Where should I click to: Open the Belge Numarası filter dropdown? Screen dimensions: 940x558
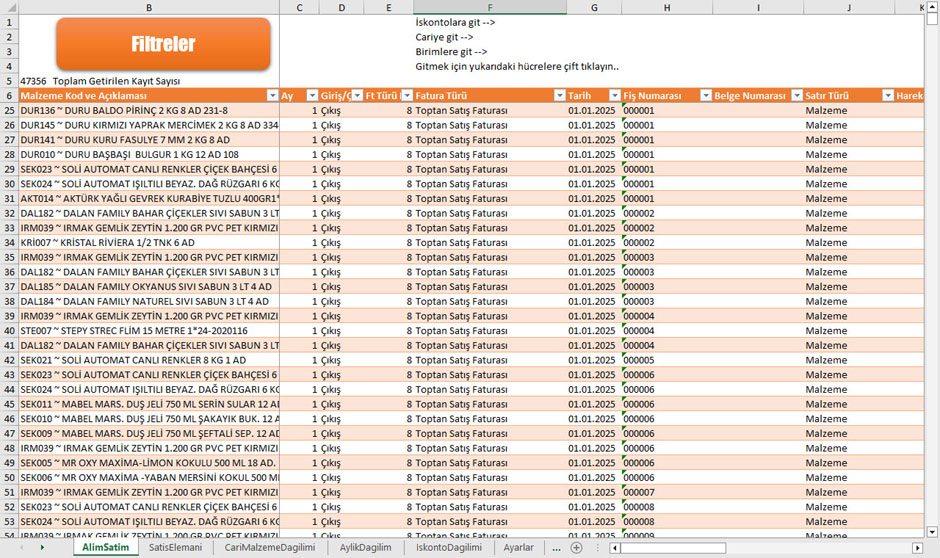797,95
